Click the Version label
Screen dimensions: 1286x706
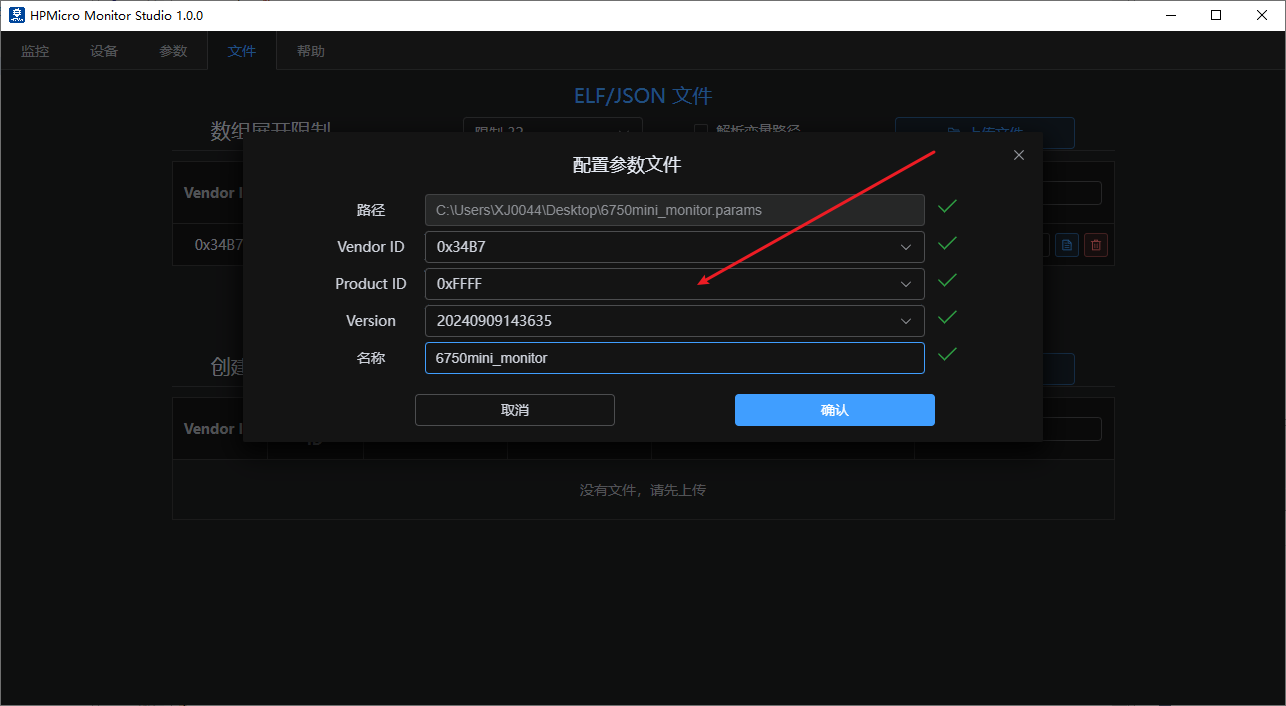(x=371, y=321)
